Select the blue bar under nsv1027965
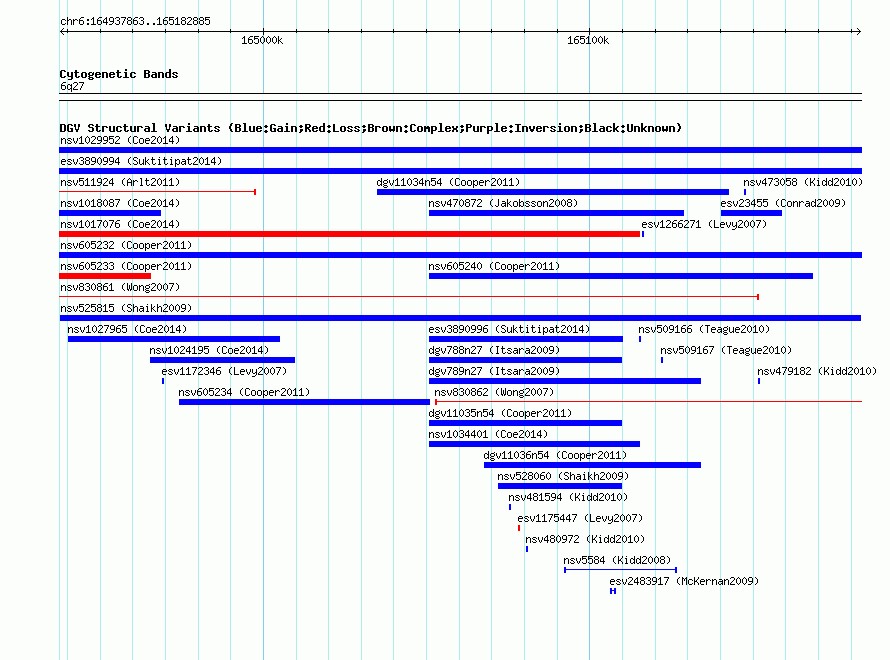Viewport: 890px width, 660px height. pyautogui.click(x=174, y=339)
